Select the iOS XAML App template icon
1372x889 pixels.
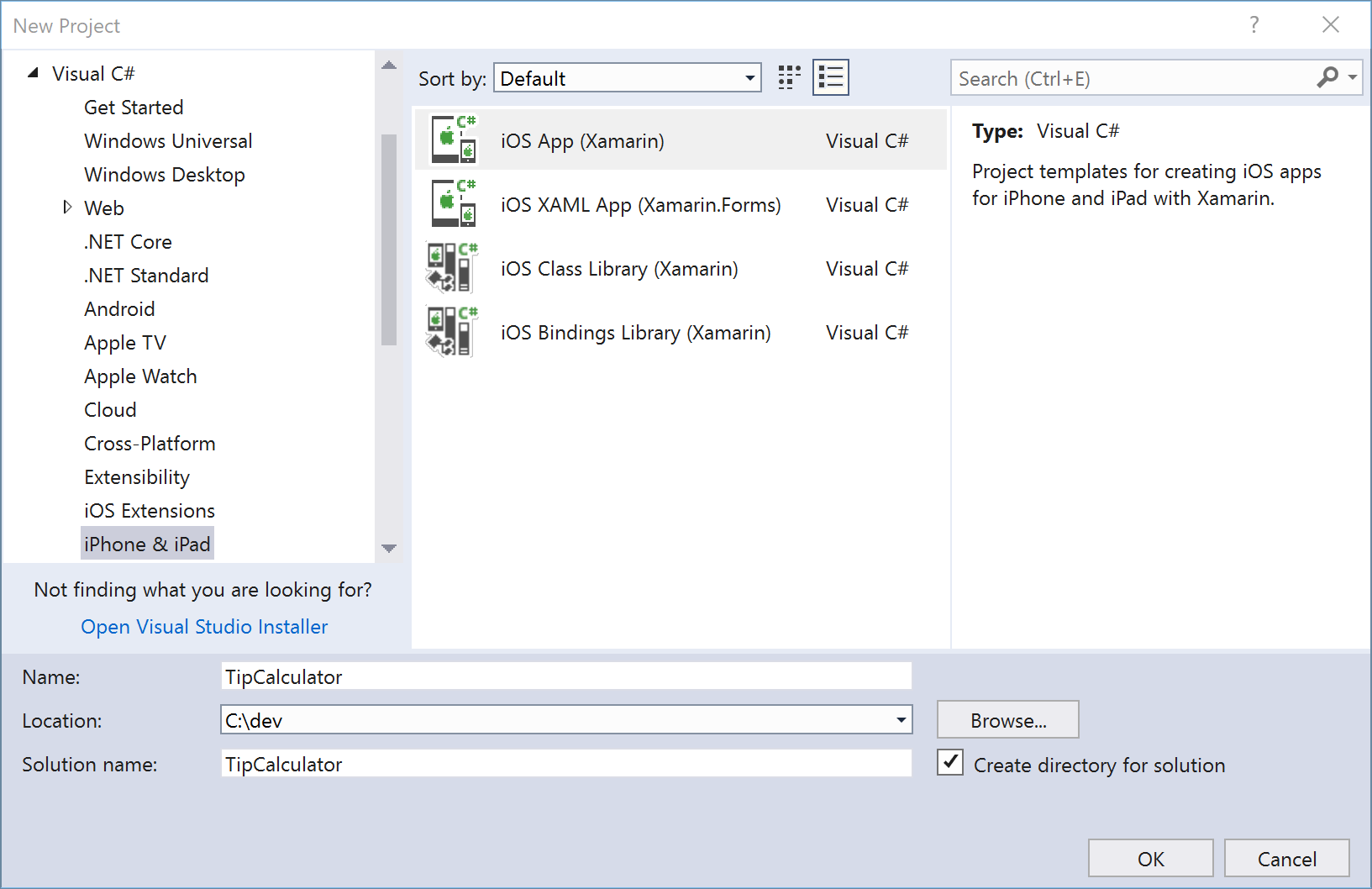pyautogui.click(x=454, y=204)
